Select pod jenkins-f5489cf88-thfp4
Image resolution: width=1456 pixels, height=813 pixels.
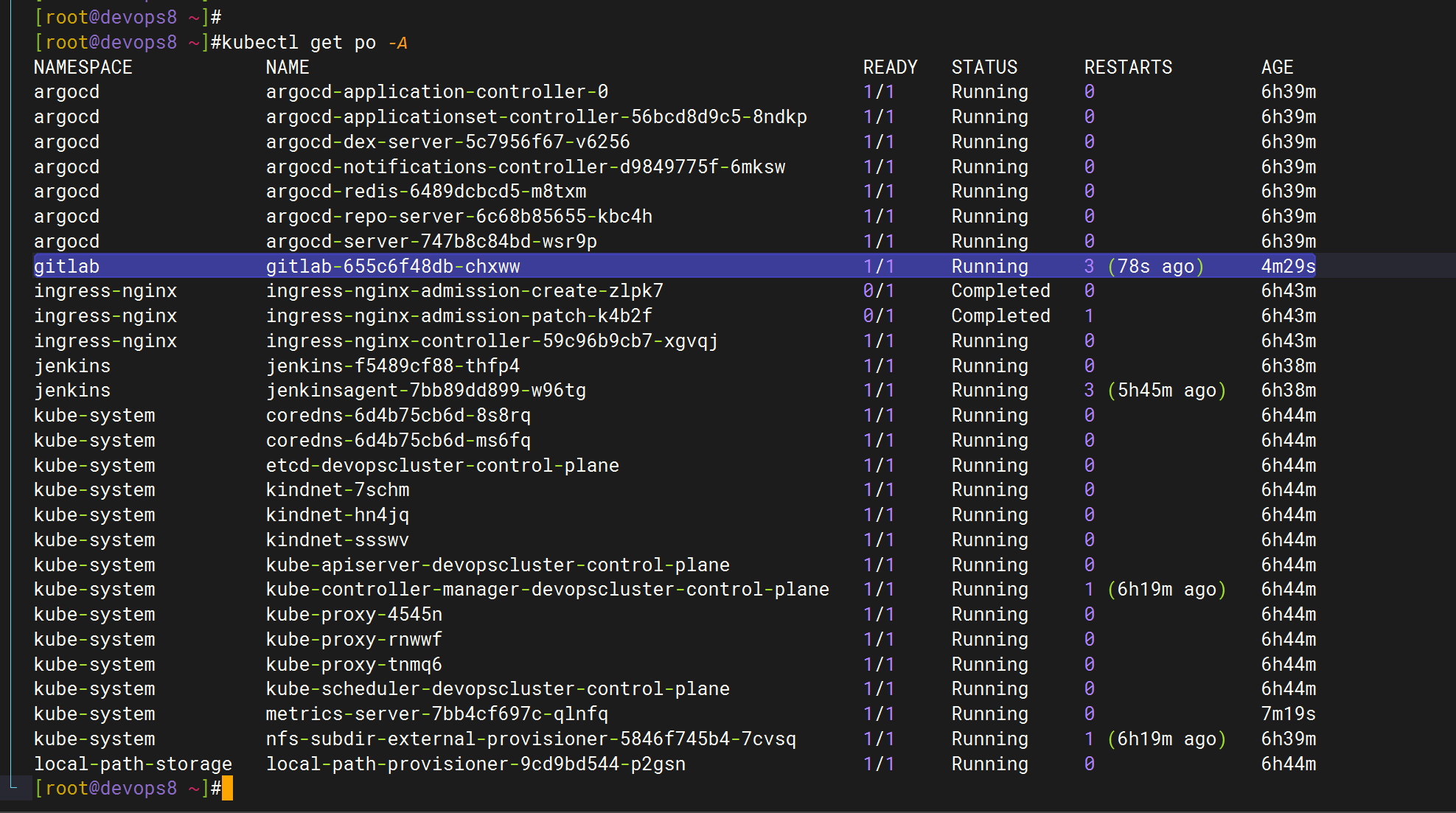pyautogui.click(x=393, y=366)
